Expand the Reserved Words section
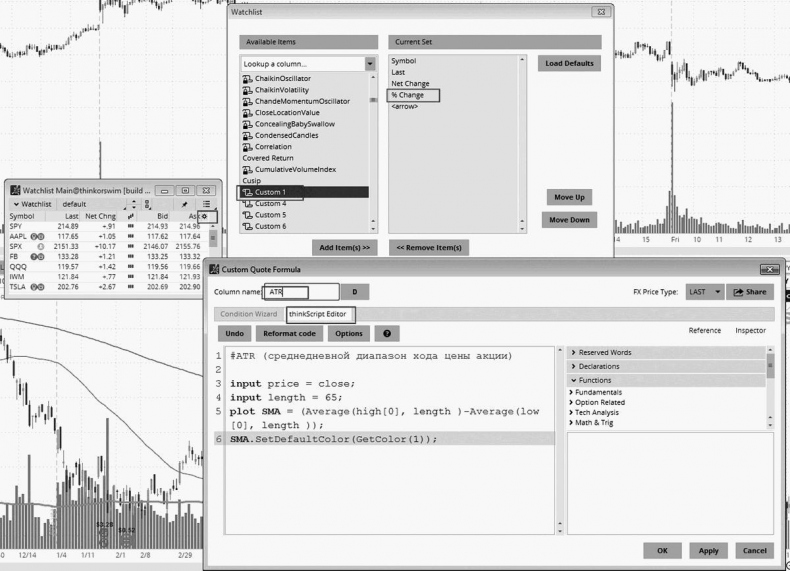Viewport: 790px width, 571px height. [572, 353]
